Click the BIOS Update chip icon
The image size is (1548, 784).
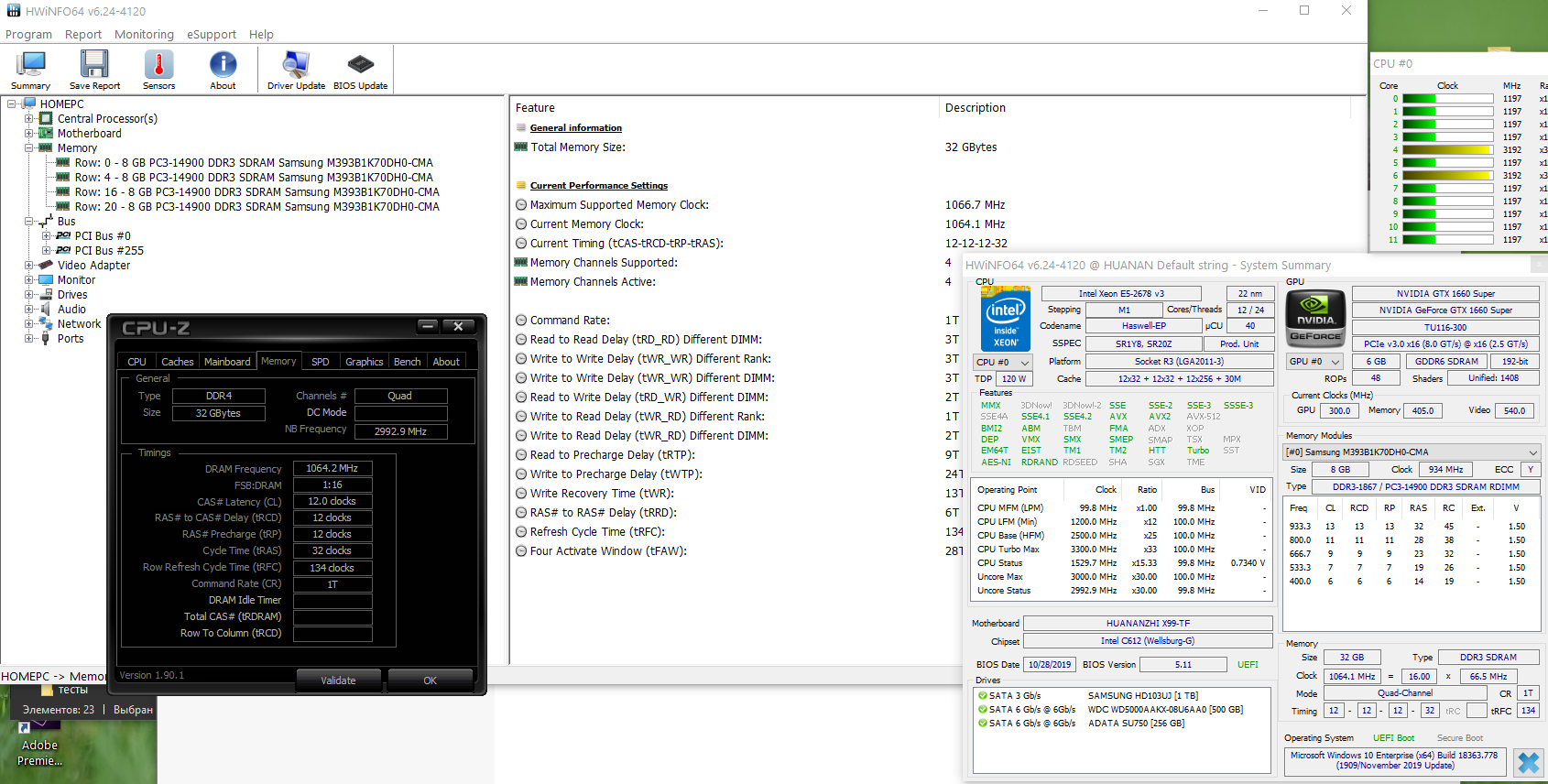click(360, 70)
